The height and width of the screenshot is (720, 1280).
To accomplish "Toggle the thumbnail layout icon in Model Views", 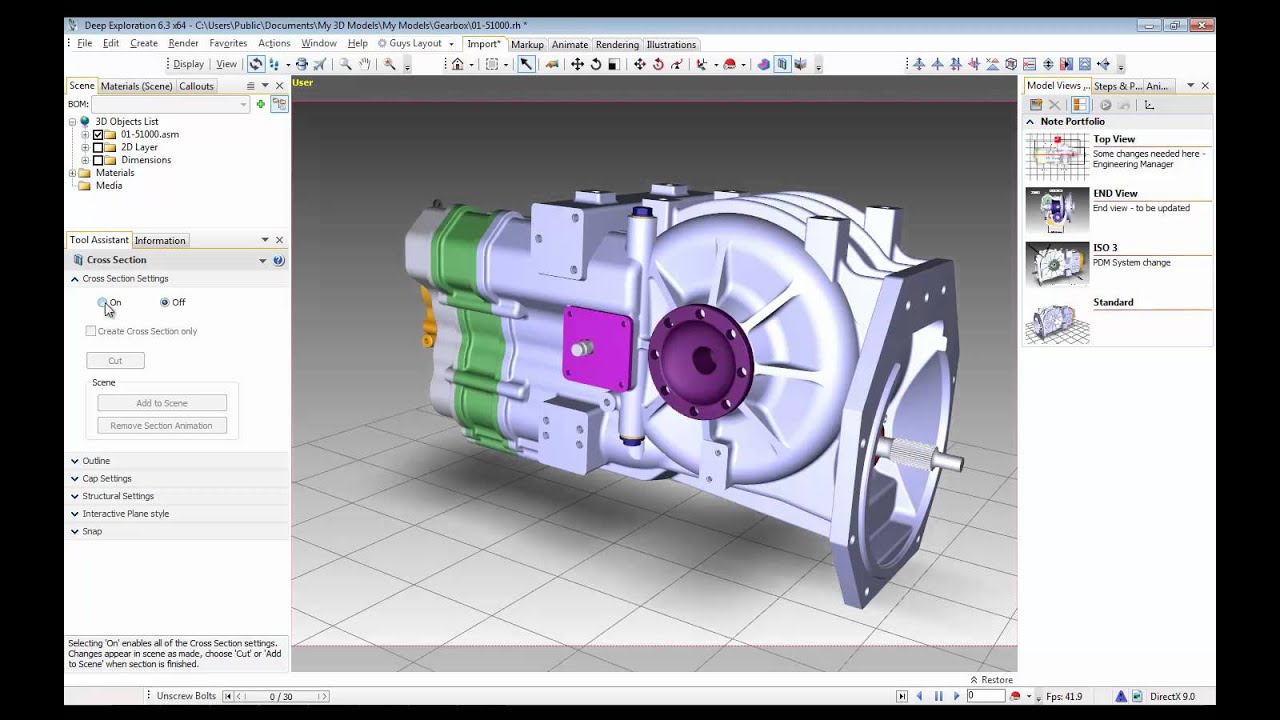I will (1080, 105).
